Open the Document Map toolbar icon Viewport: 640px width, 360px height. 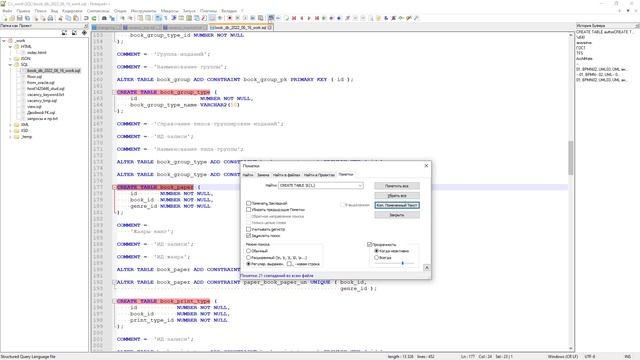coord(189,18)
